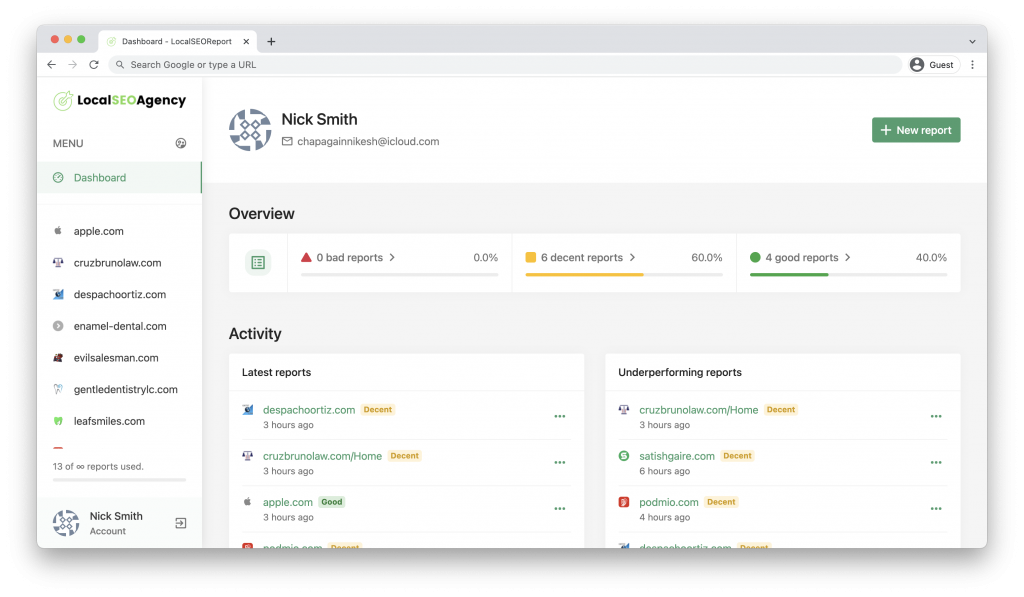
Task: Close the Dashboard - LocalSEOReport tab
Action: (246, 41)
